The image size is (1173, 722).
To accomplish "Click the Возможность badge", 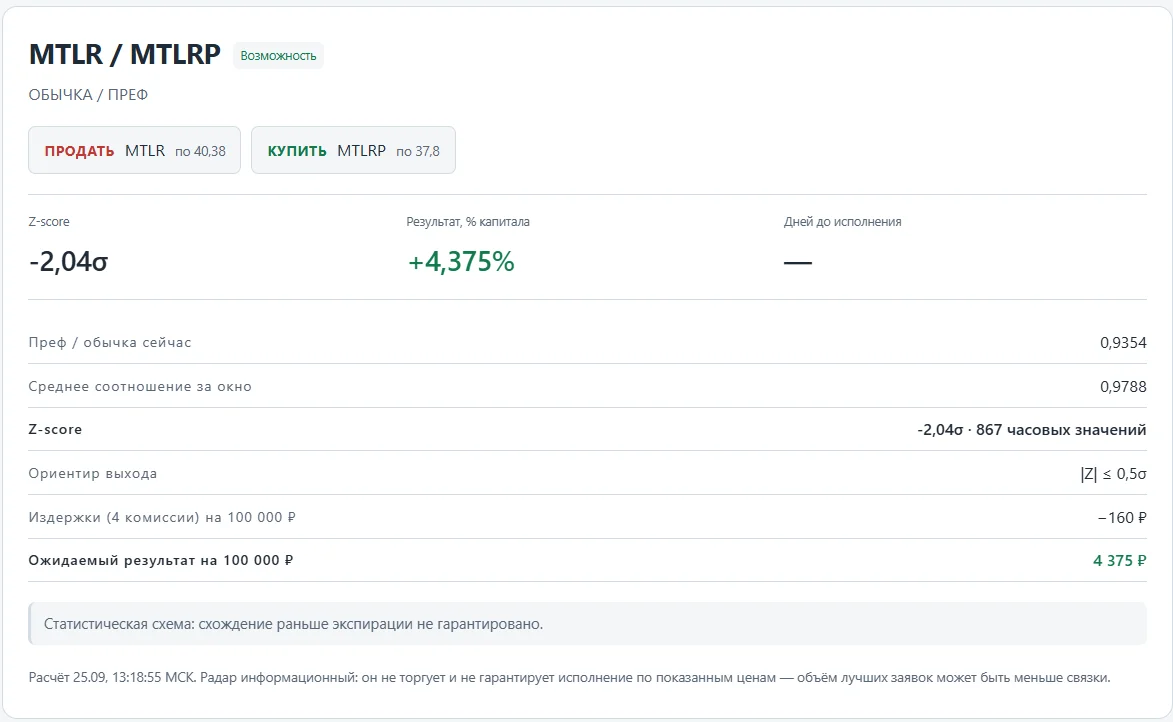I will pyautogui.click(x=278, y=55).
